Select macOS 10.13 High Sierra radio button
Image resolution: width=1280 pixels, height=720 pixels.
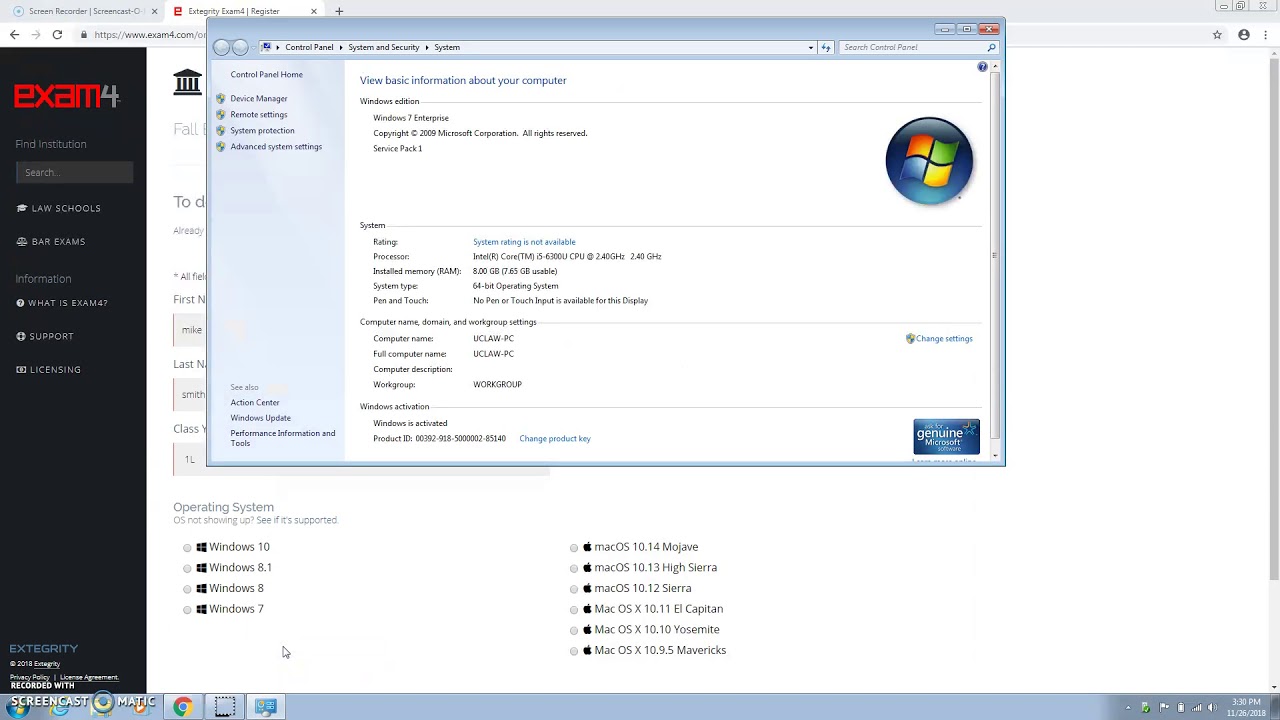point(574,568)
